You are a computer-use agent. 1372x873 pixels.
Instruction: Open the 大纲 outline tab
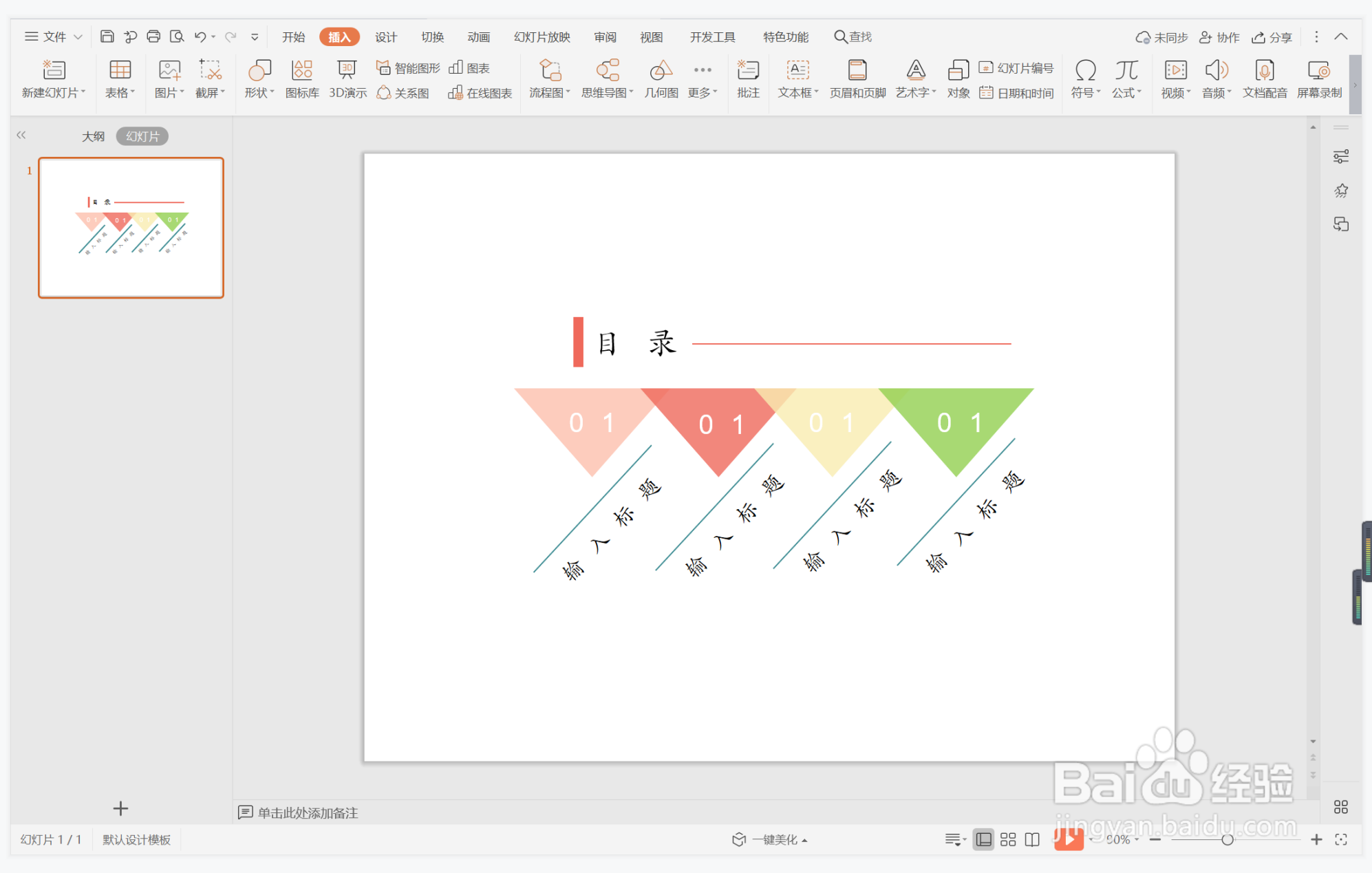point(93,136)
